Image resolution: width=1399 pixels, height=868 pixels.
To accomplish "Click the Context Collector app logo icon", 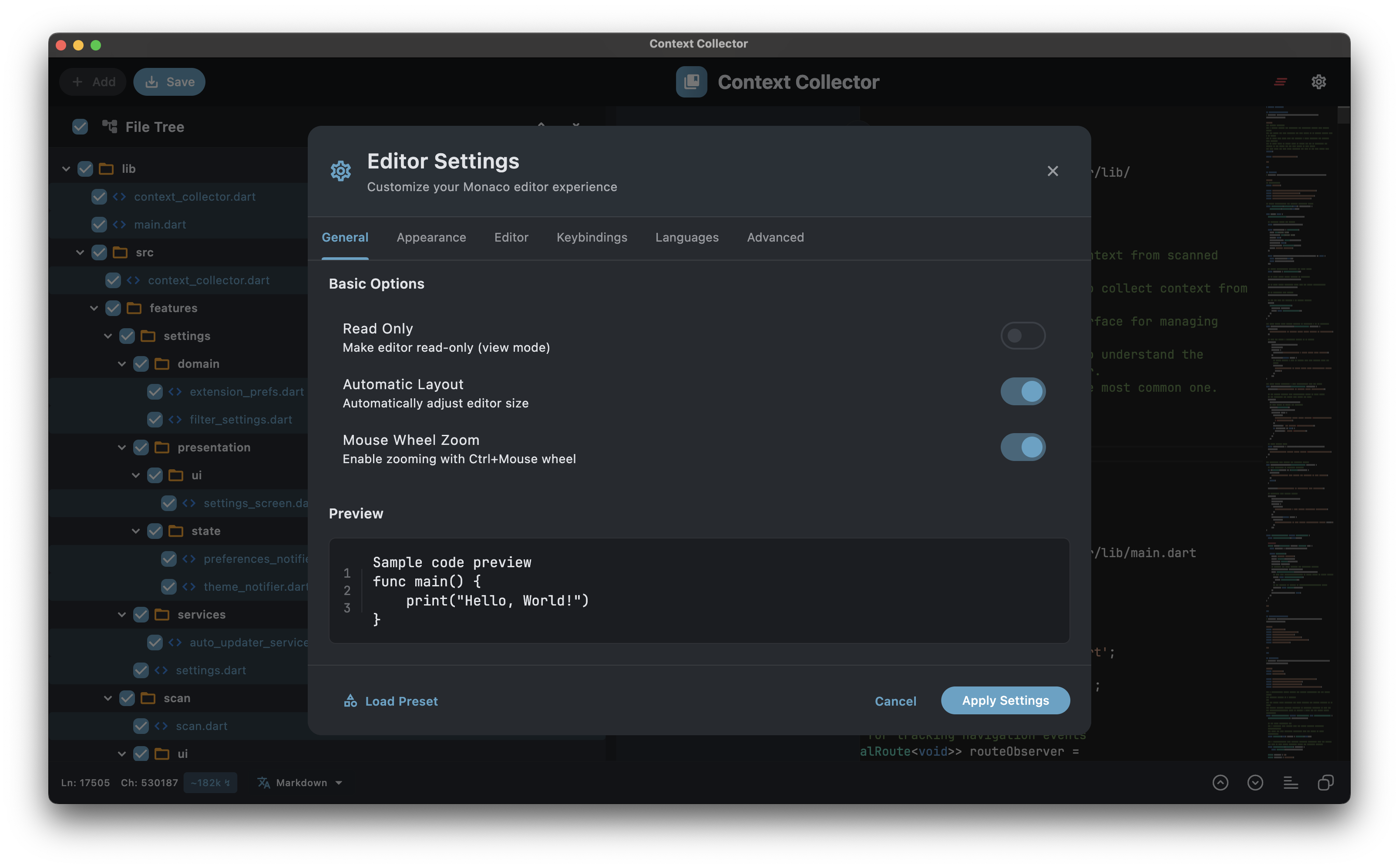I will click(x=691, y=81).
